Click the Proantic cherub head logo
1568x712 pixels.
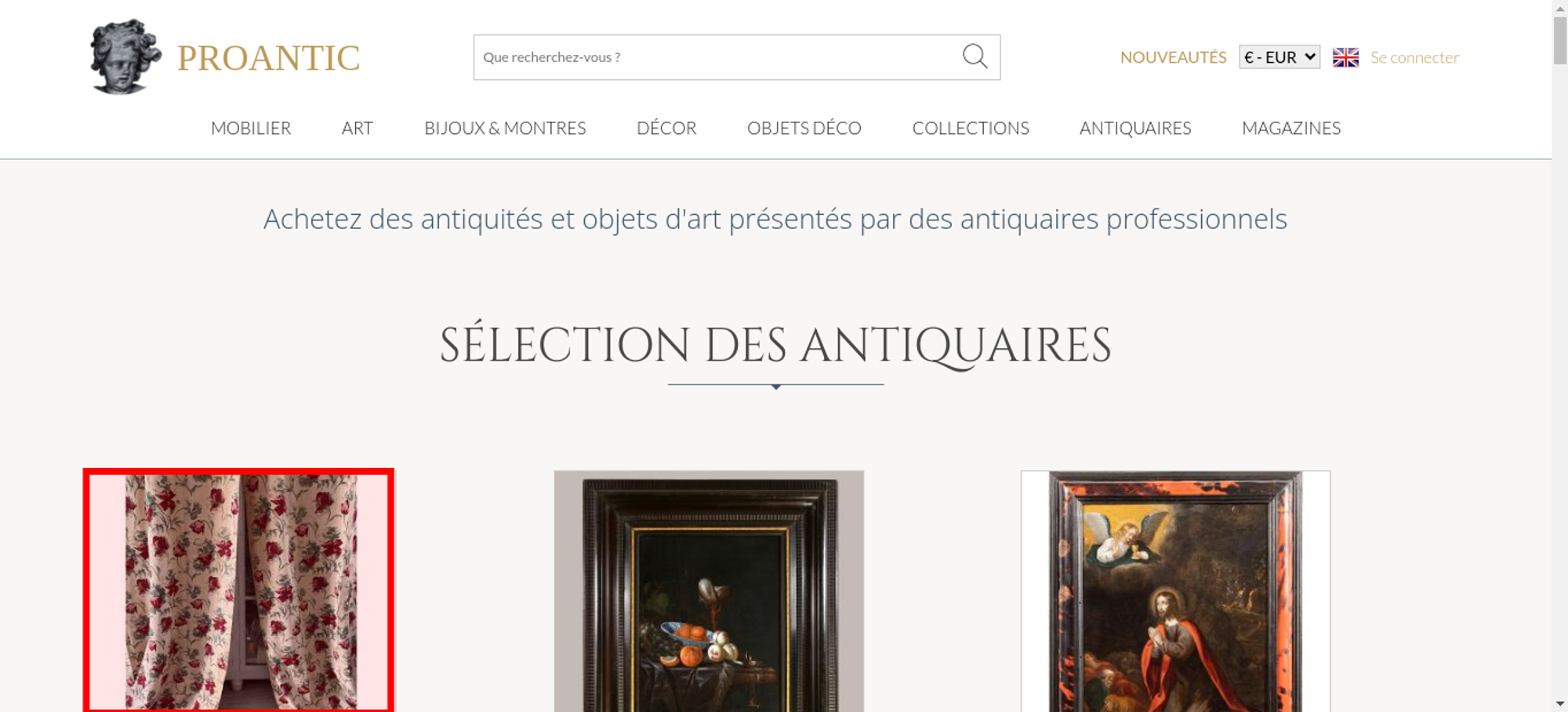pyautogui.click(x=125, y=57)
